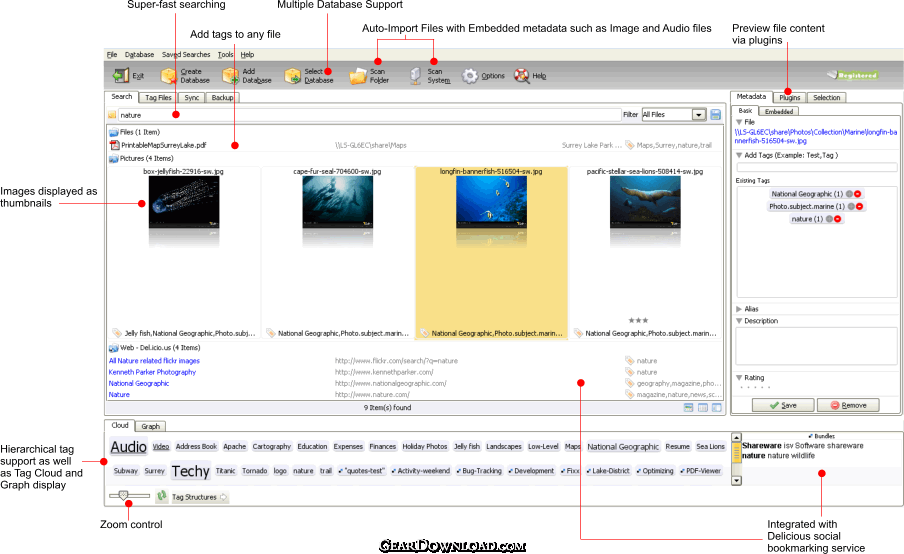This screenshot has width=904, height=554.
Task: Click the green refresh icon beside Tag Structures
Action: [162, 496]
